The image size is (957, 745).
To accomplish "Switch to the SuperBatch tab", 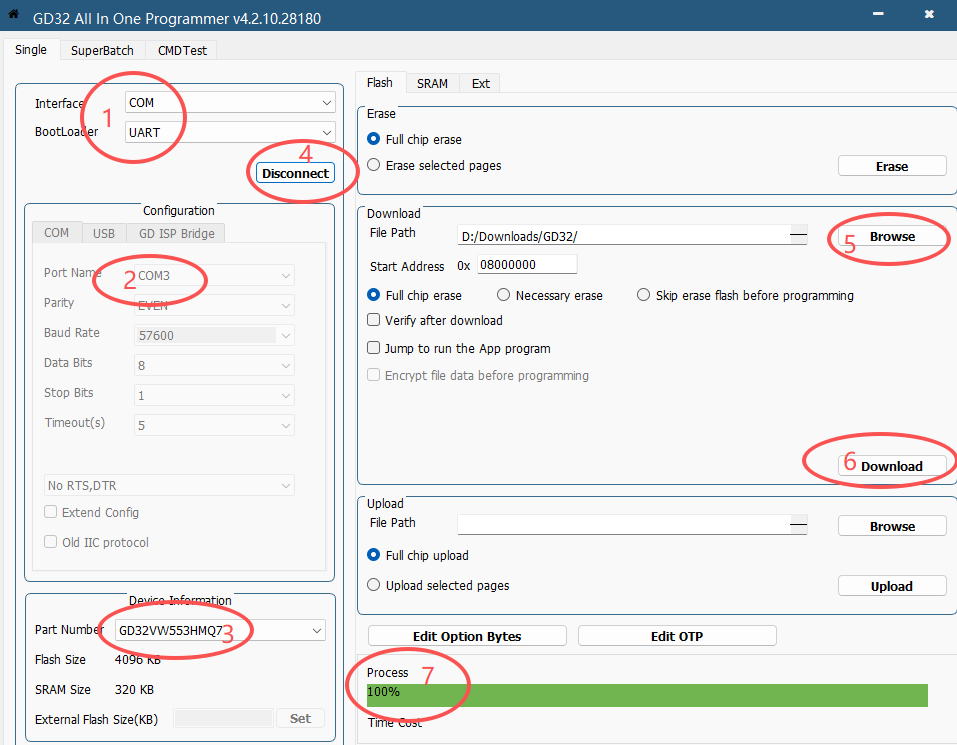I will [x=102, y=51].
